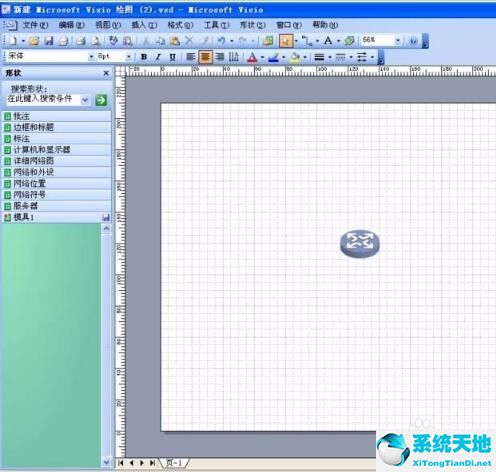This screenshot has width=496, height=472.
Task: Open the Shapes stencil icon in toolbar
Action: pyautogui.click(x=268, y=41)
